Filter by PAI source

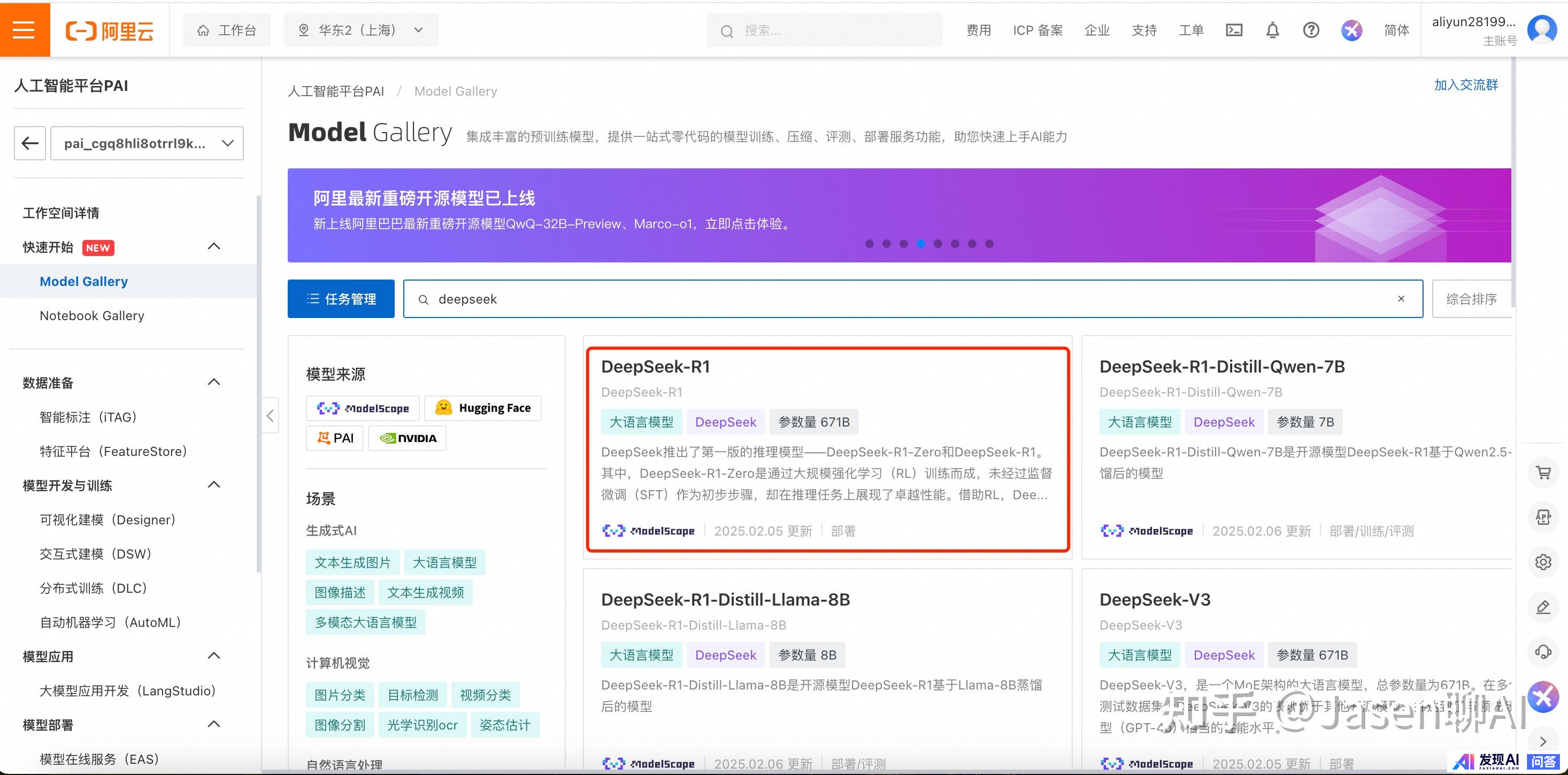click(335, 438)
